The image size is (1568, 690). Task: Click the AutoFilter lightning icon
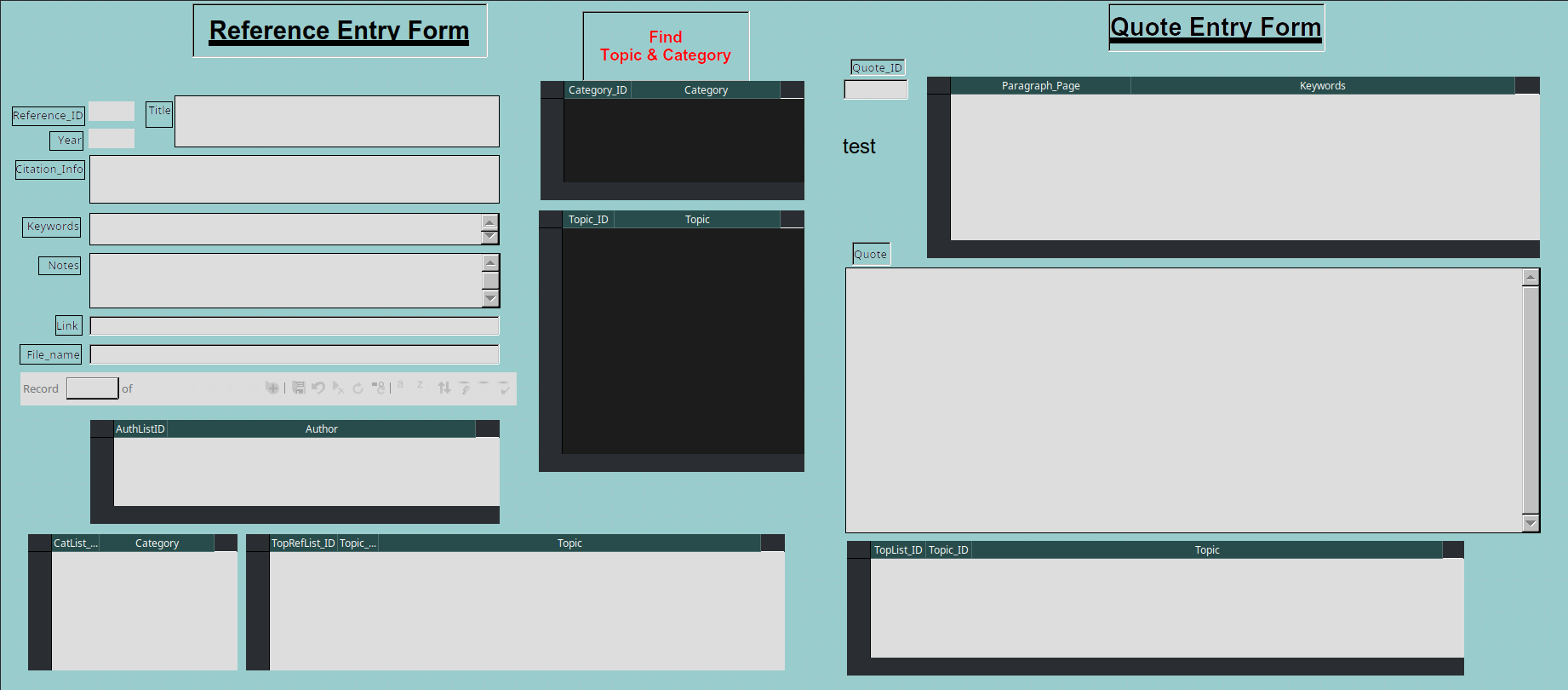pos(465,388)
